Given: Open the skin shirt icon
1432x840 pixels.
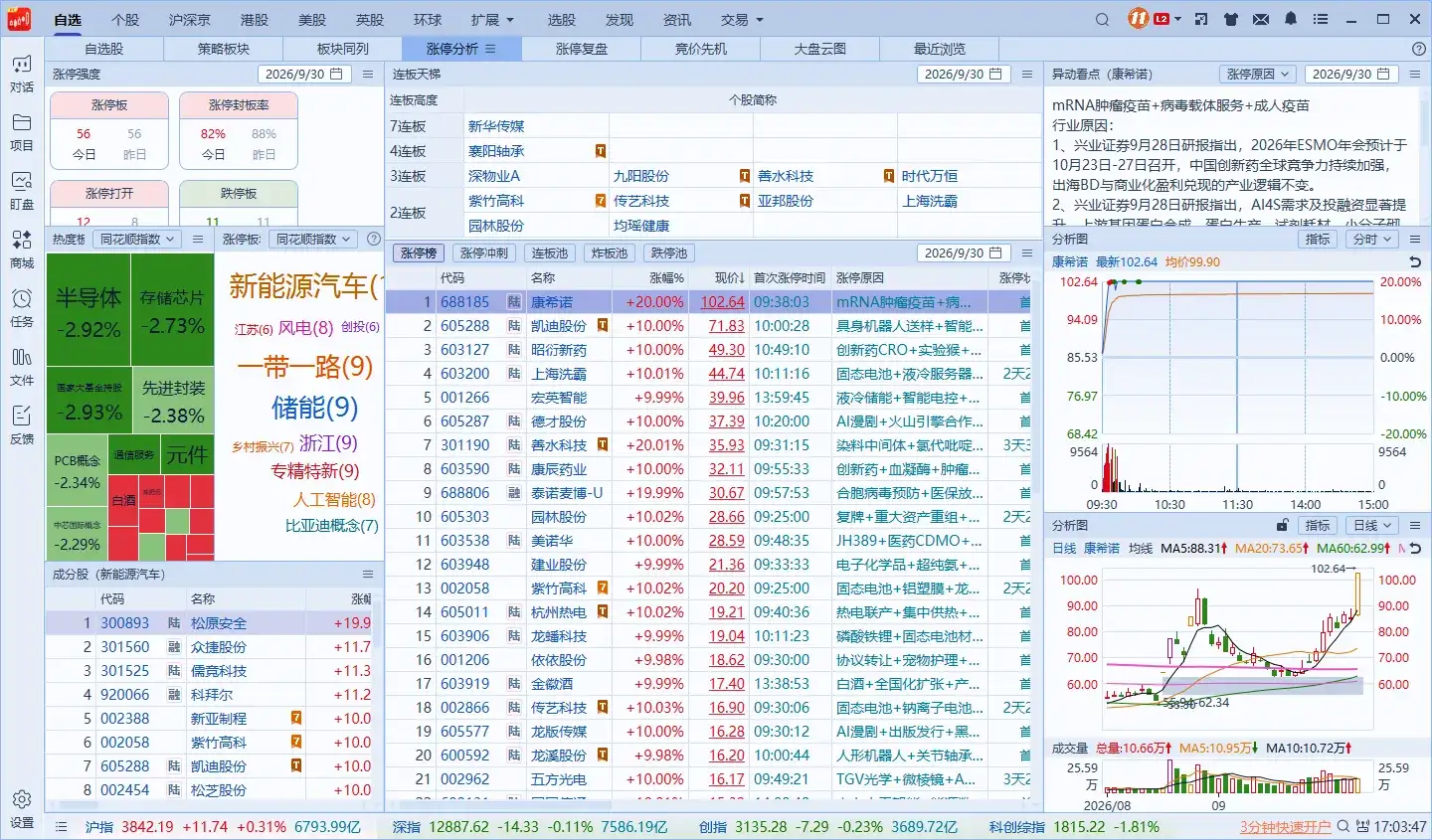Looking at the screenshot, I should (1231, 19).
